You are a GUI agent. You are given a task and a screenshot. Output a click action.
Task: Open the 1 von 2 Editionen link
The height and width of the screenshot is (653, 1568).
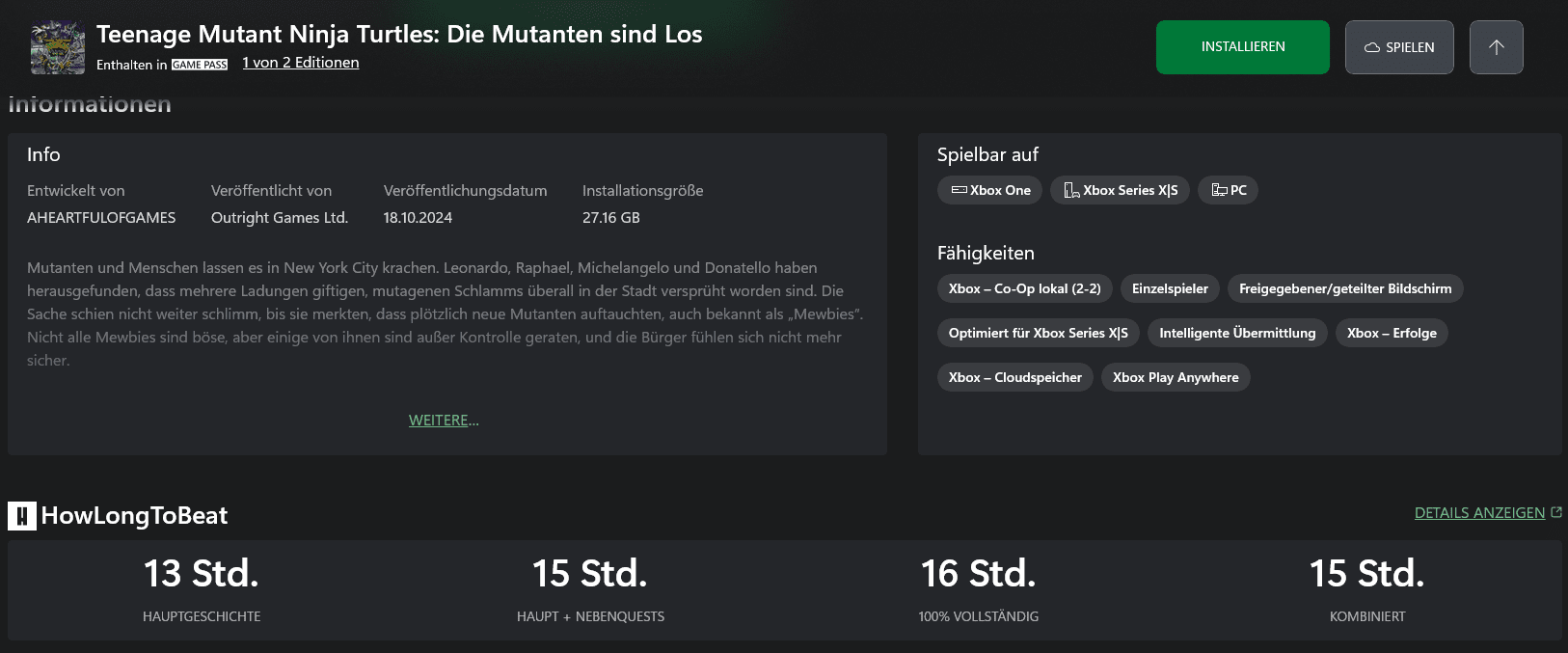pos(301,63)
